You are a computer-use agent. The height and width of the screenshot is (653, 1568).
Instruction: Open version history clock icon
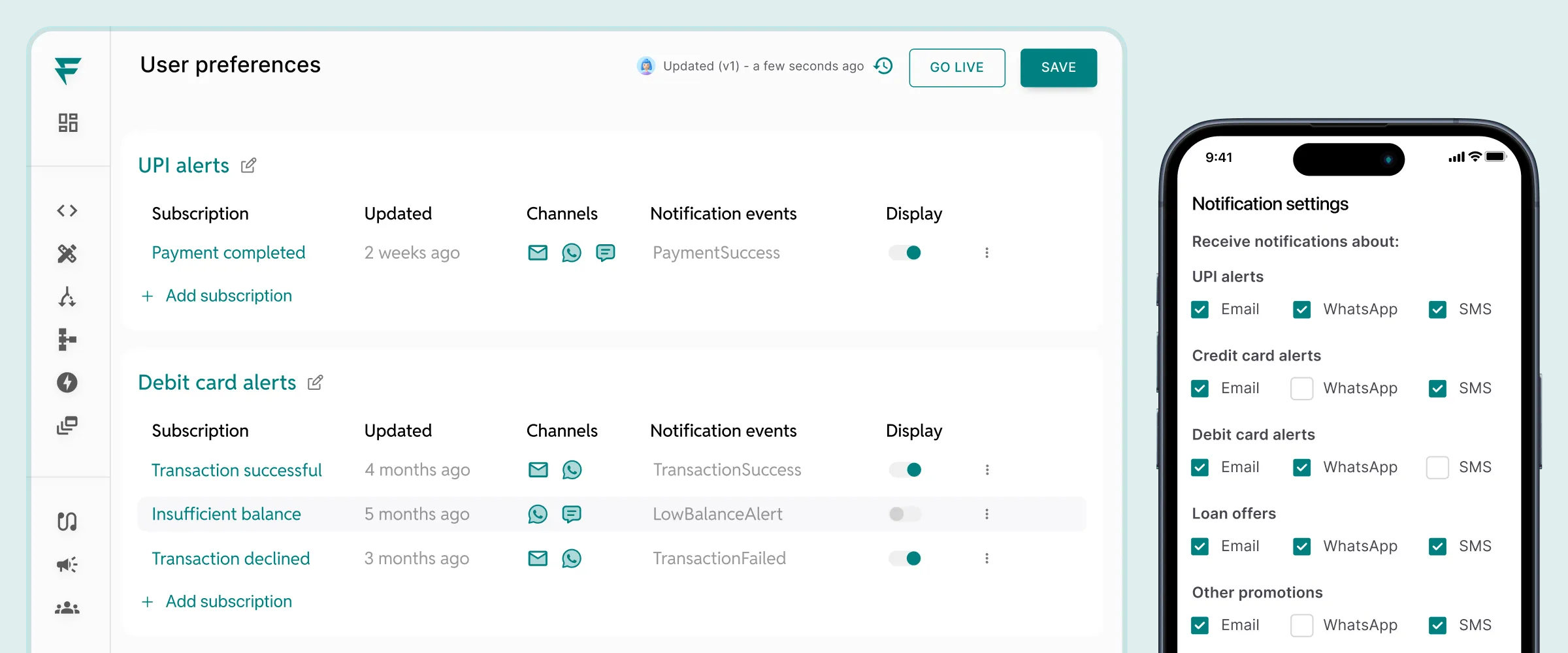coord(883,66)
